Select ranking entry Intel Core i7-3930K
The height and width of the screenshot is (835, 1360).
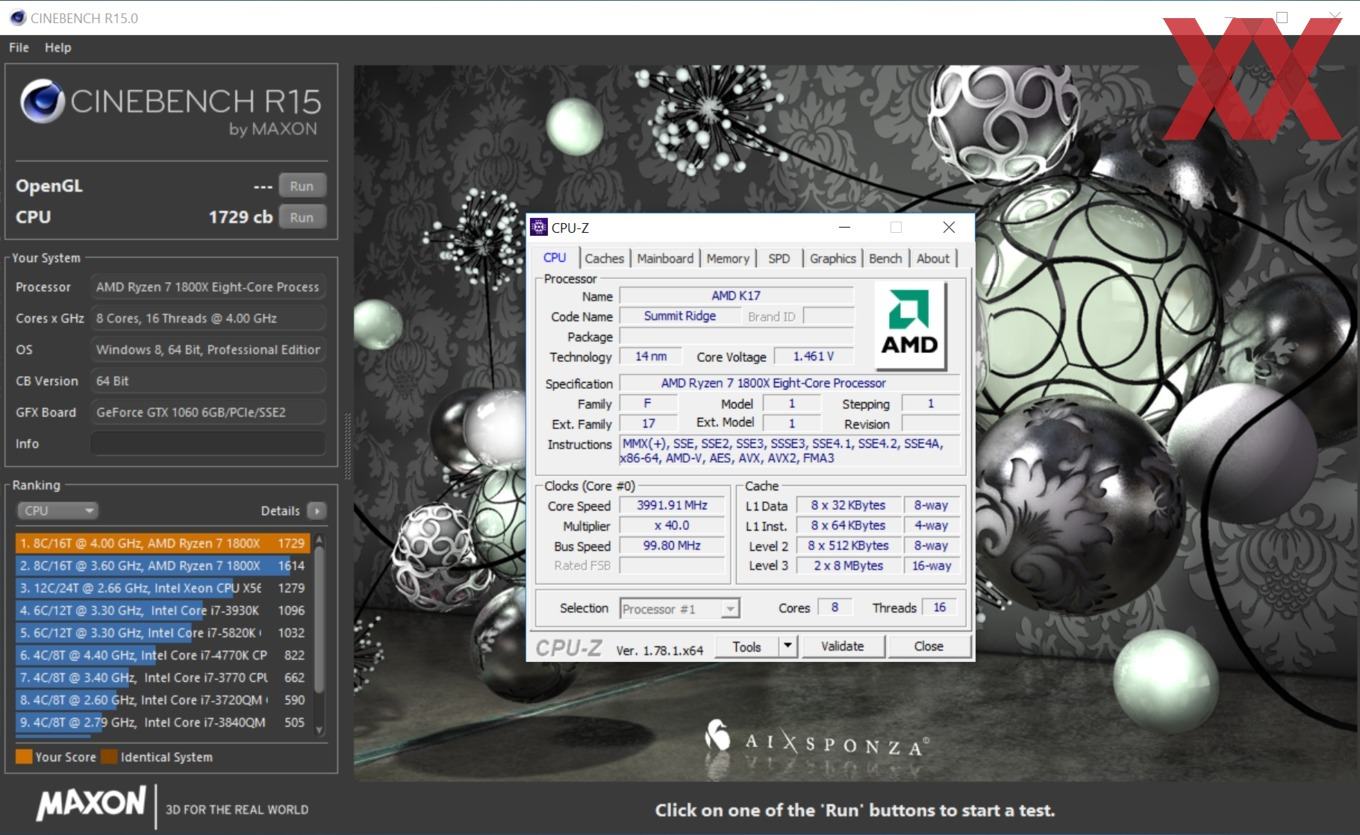[162, 610]
